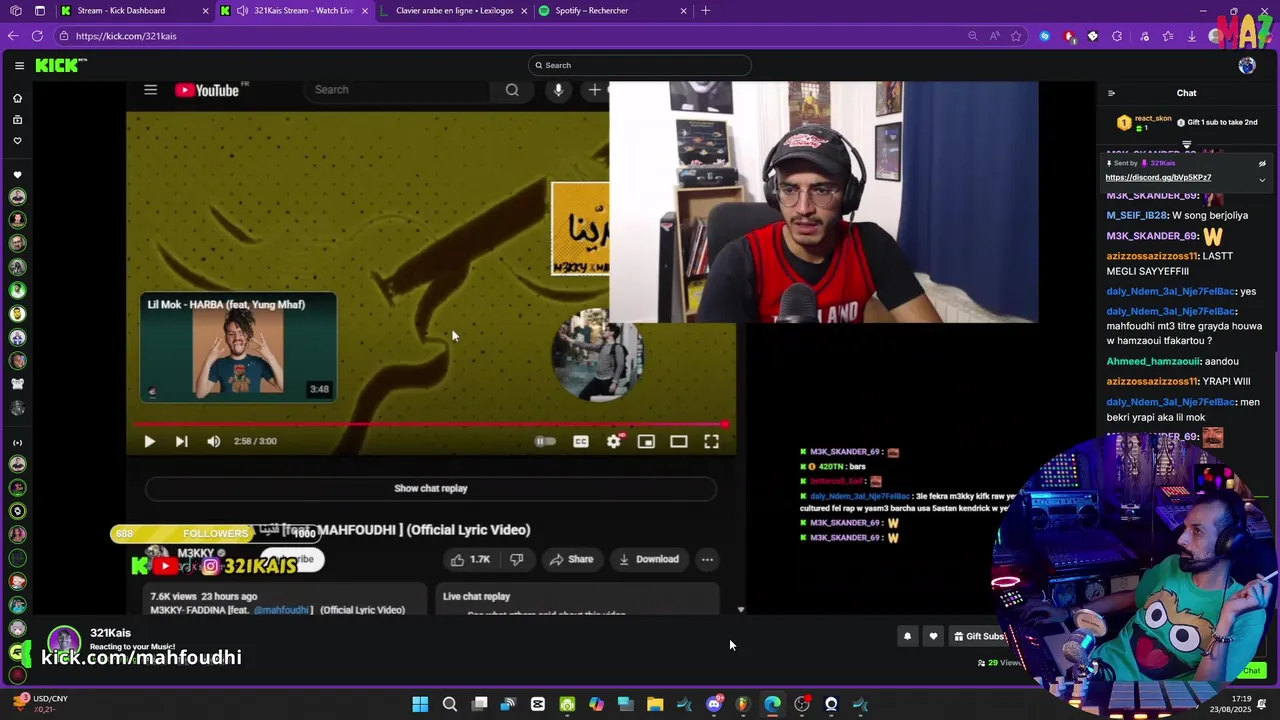Click the Share button under the video
The height and width of the screenshot is (720, 1280).
[x=571, y=559]
